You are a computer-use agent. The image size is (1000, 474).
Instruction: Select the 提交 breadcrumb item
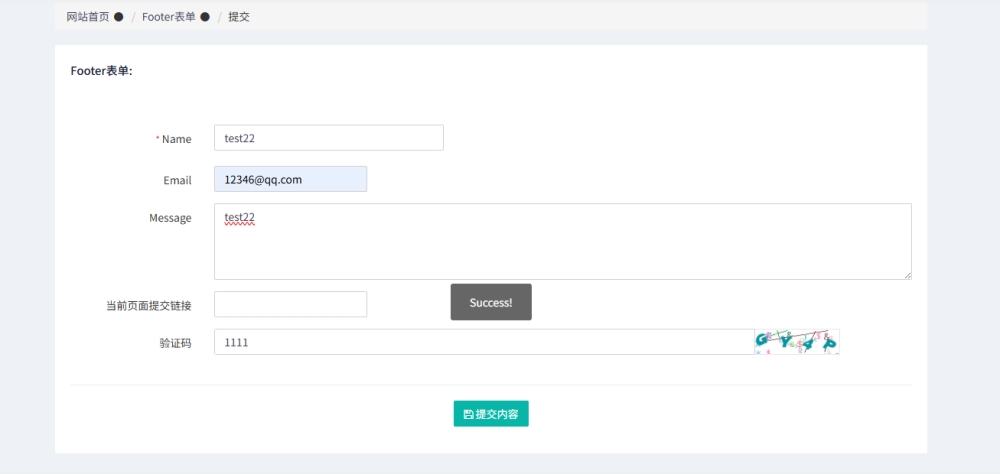pos(239,17)
